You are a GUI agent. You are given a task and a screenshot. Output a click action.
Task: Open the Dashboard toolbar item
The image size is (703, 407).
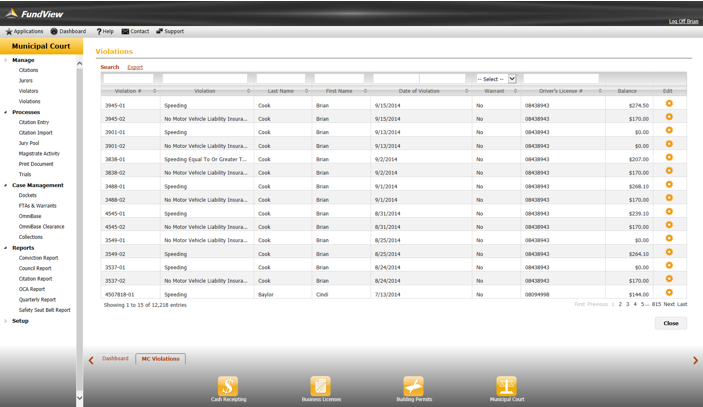pos(68,31)
